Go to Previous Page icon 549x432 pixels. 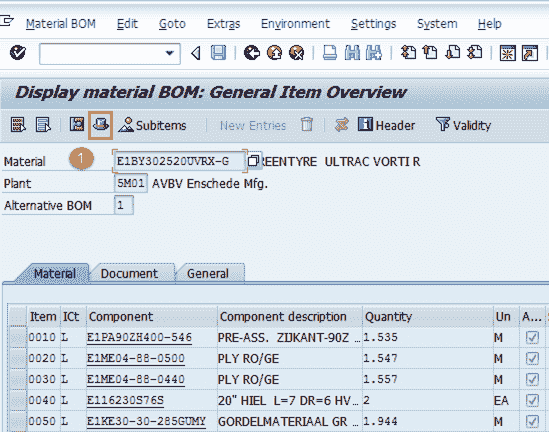pos(430,53)
